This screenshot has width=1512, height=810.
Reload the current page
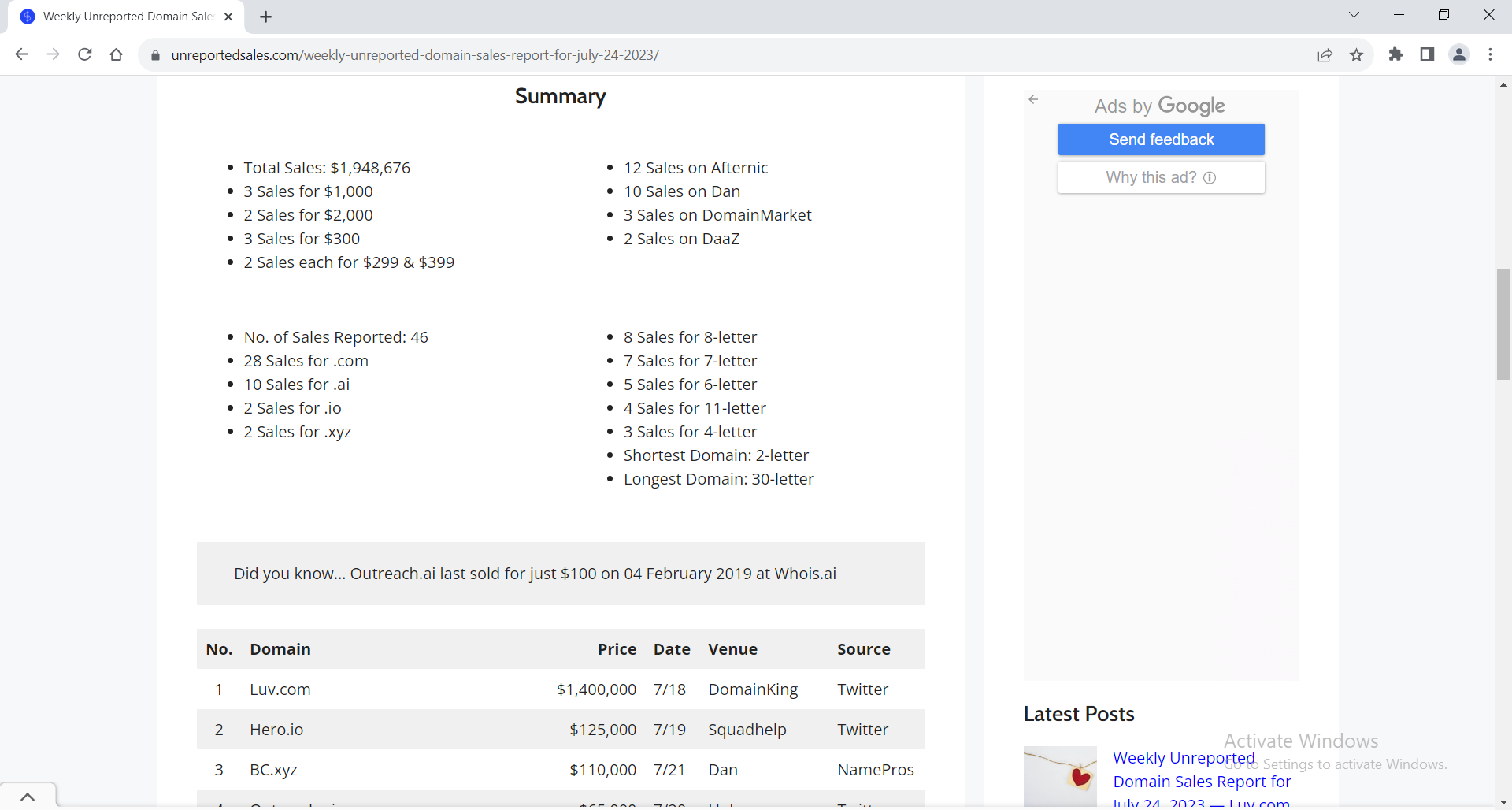(x=85, y=54)
